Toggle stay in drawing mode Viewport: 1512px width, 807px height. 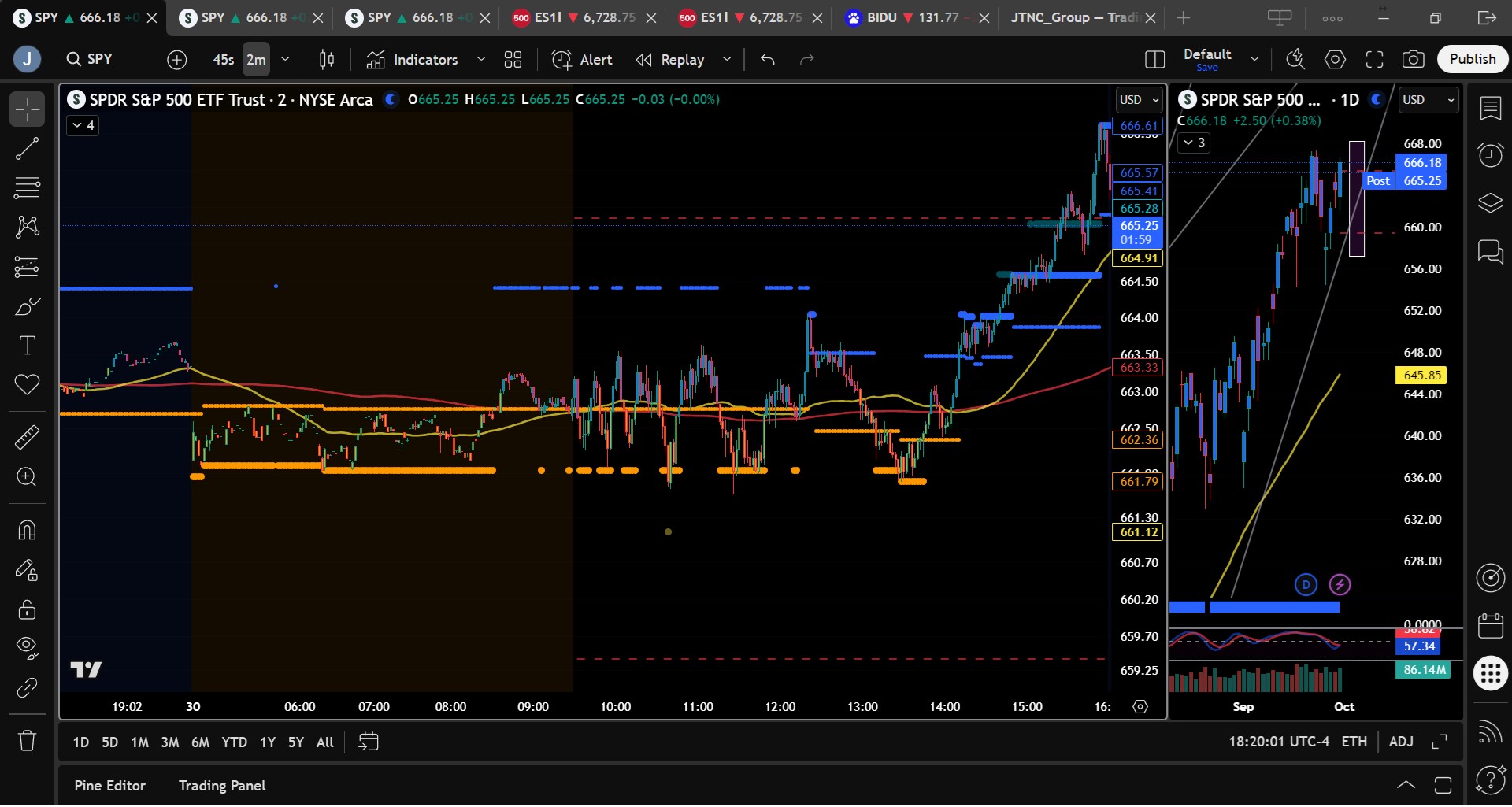(x=27, y=569)
